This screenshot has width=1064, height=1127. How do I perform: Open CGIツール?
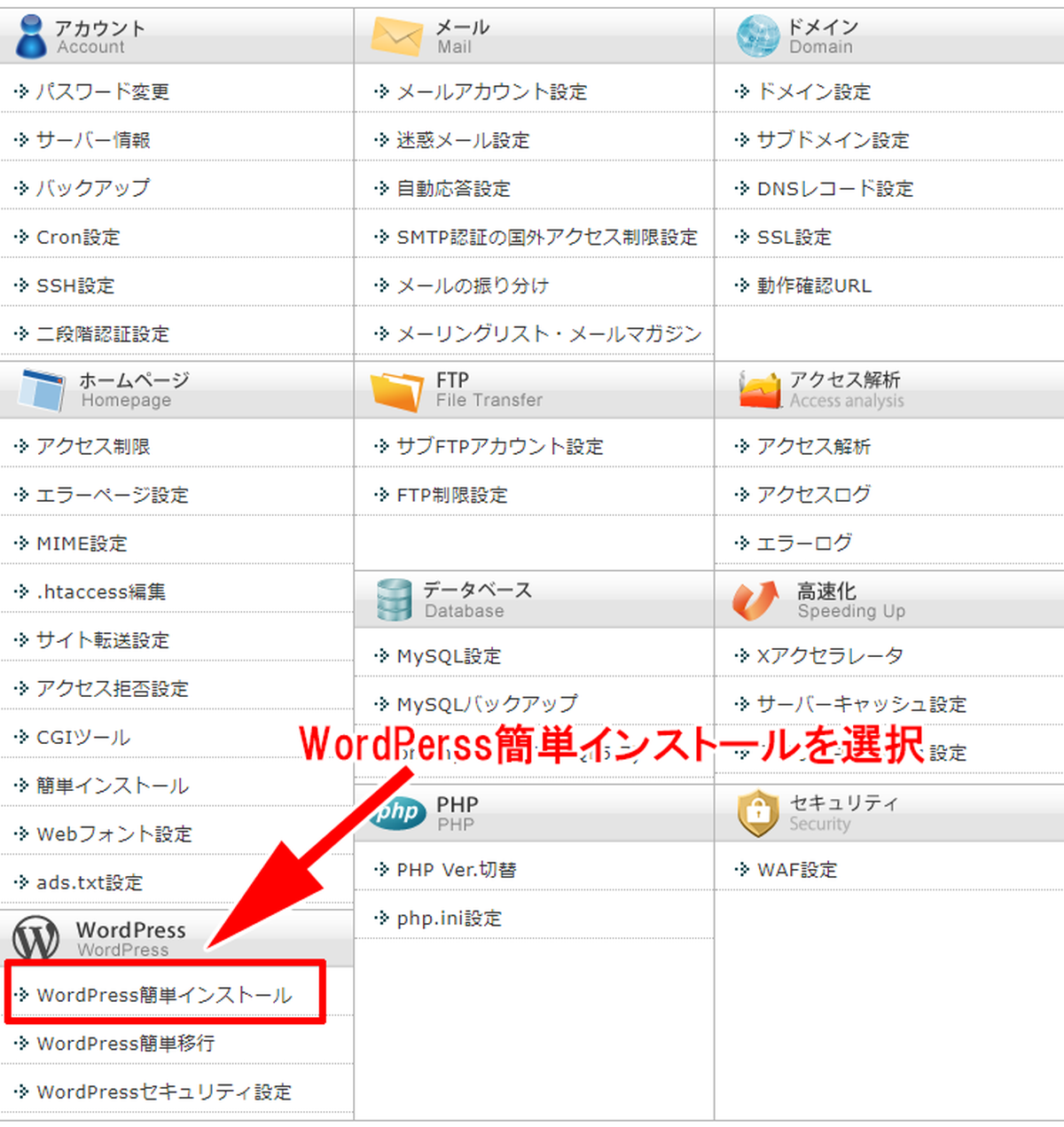[x=83, y=737]
